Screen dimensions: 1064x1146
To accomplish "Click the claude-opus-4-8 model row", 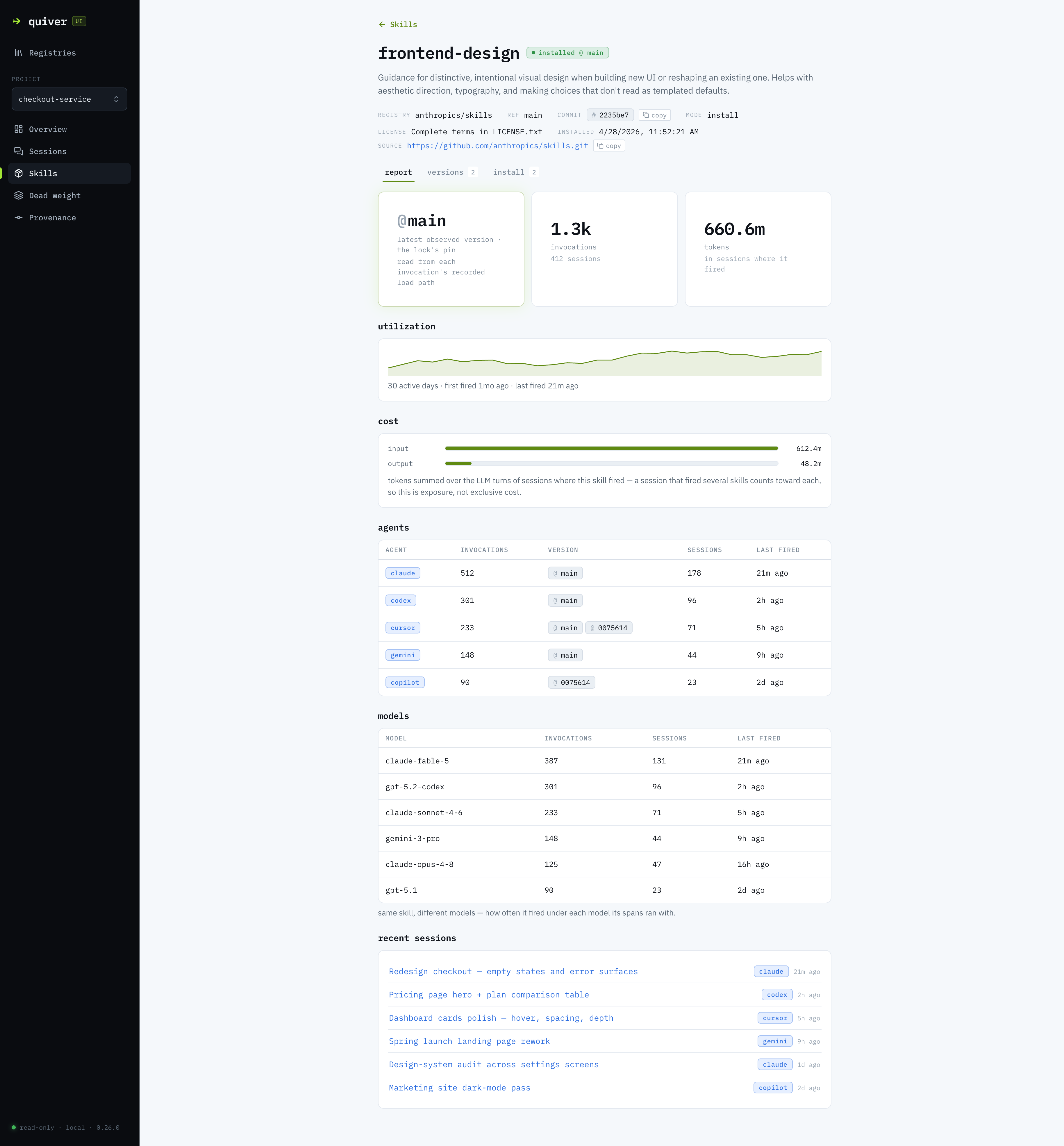I will click(605, 864).
